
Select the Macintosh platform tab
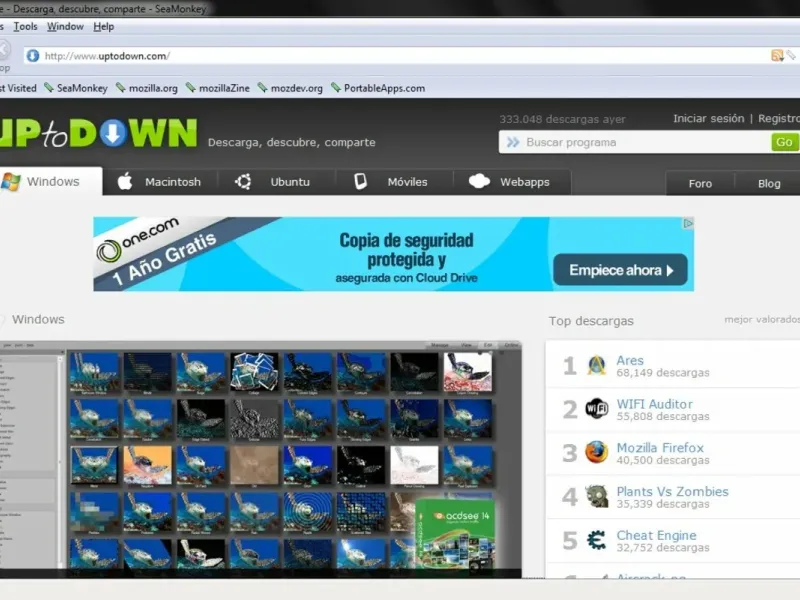tap(160, 182)
